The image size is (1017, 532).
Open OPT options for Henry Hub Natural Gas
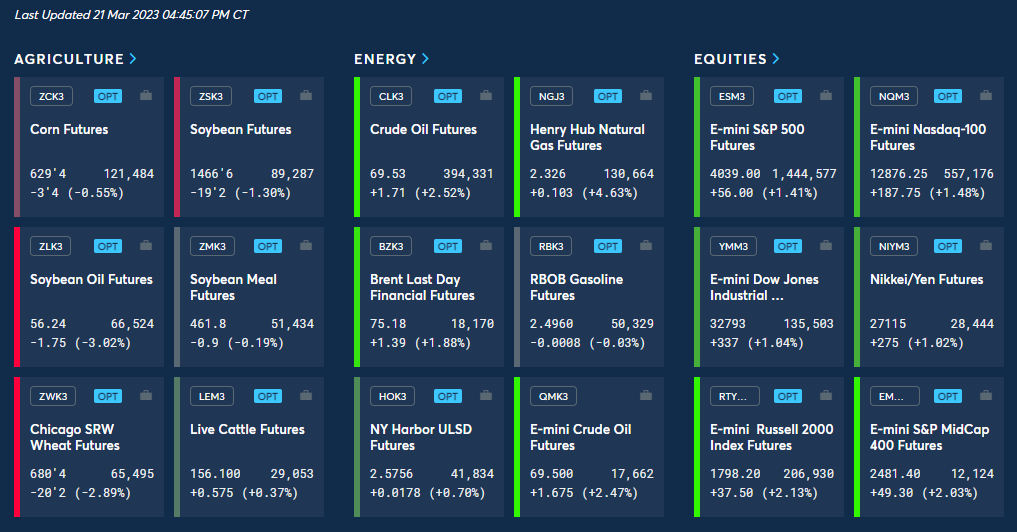pyautogui.click(x=608, y=96)
